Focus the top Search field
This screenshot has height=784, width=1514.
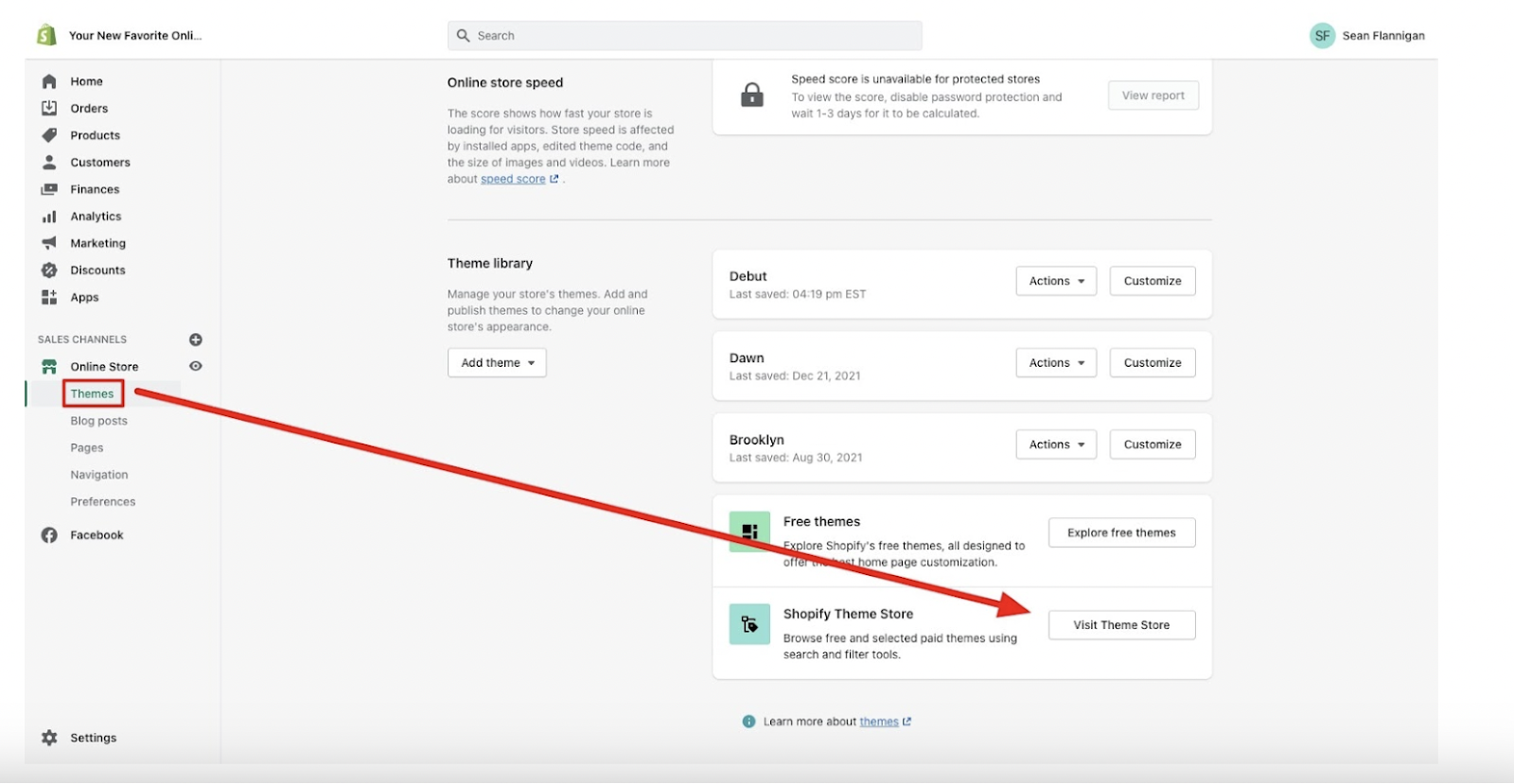click(x=685, y=36)
